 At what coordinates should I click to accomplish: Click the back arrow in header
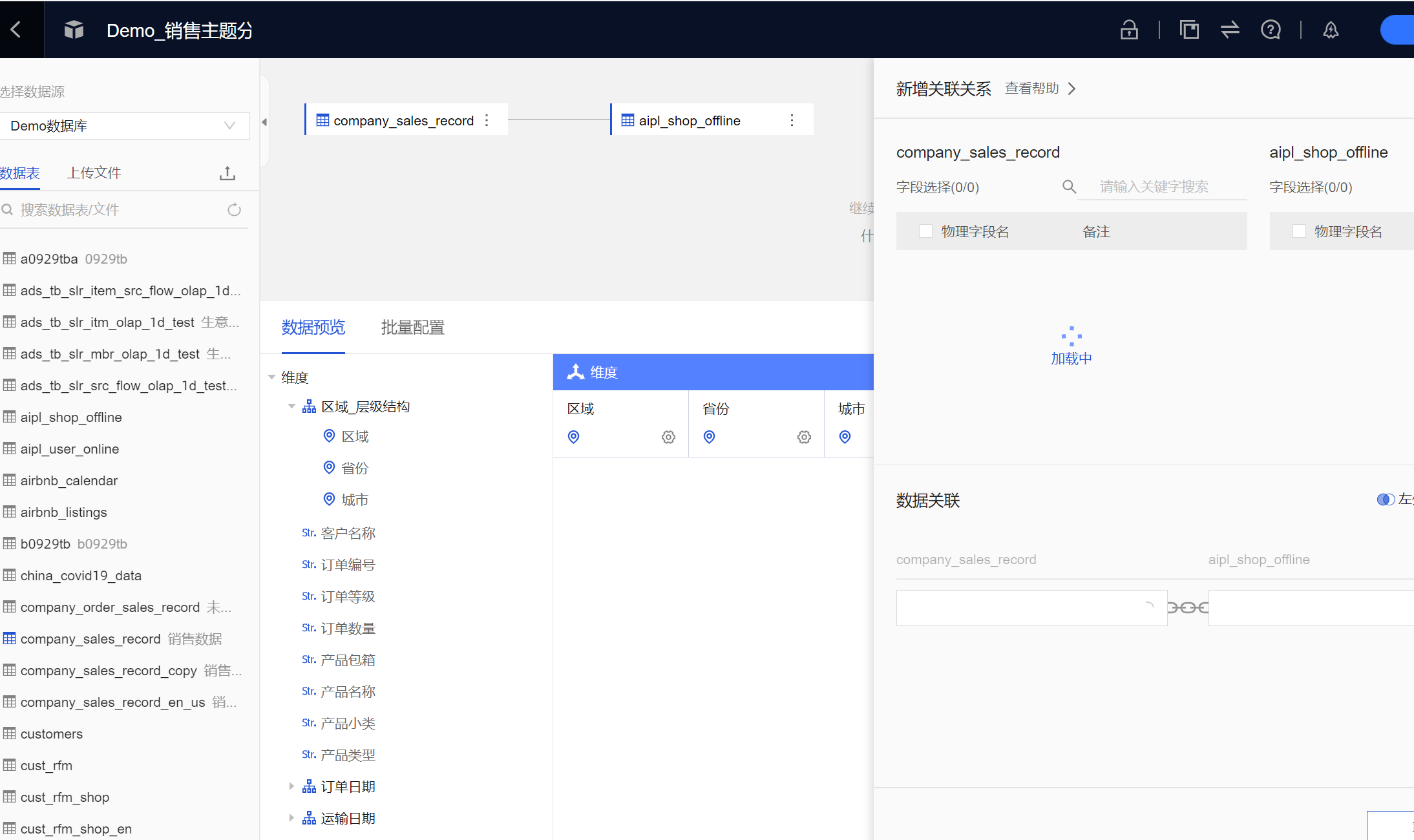pyautogui.click(x=16, y=30)
